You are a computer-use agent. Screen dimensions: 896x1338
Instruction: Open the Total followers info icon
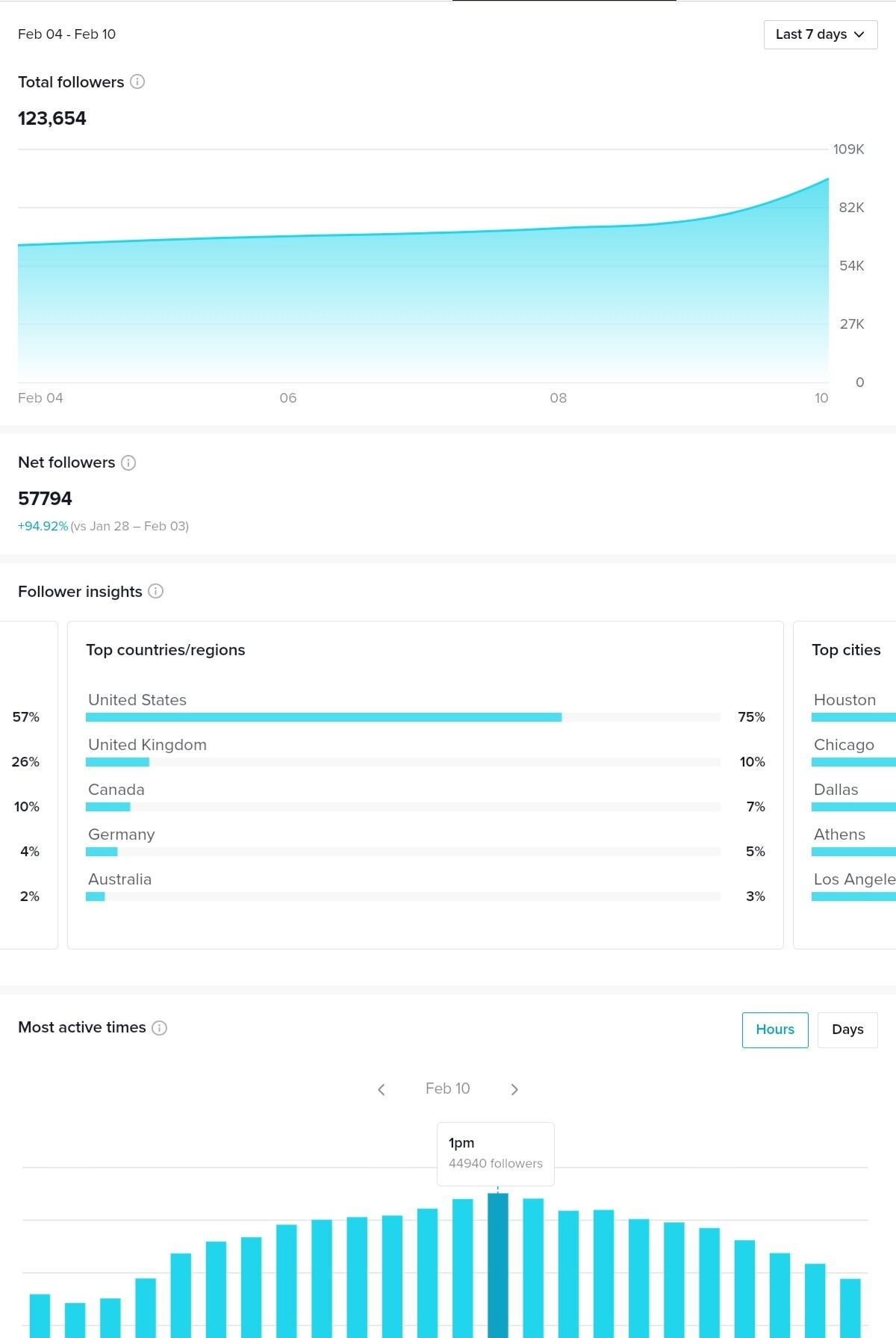(x=137, y=81)
